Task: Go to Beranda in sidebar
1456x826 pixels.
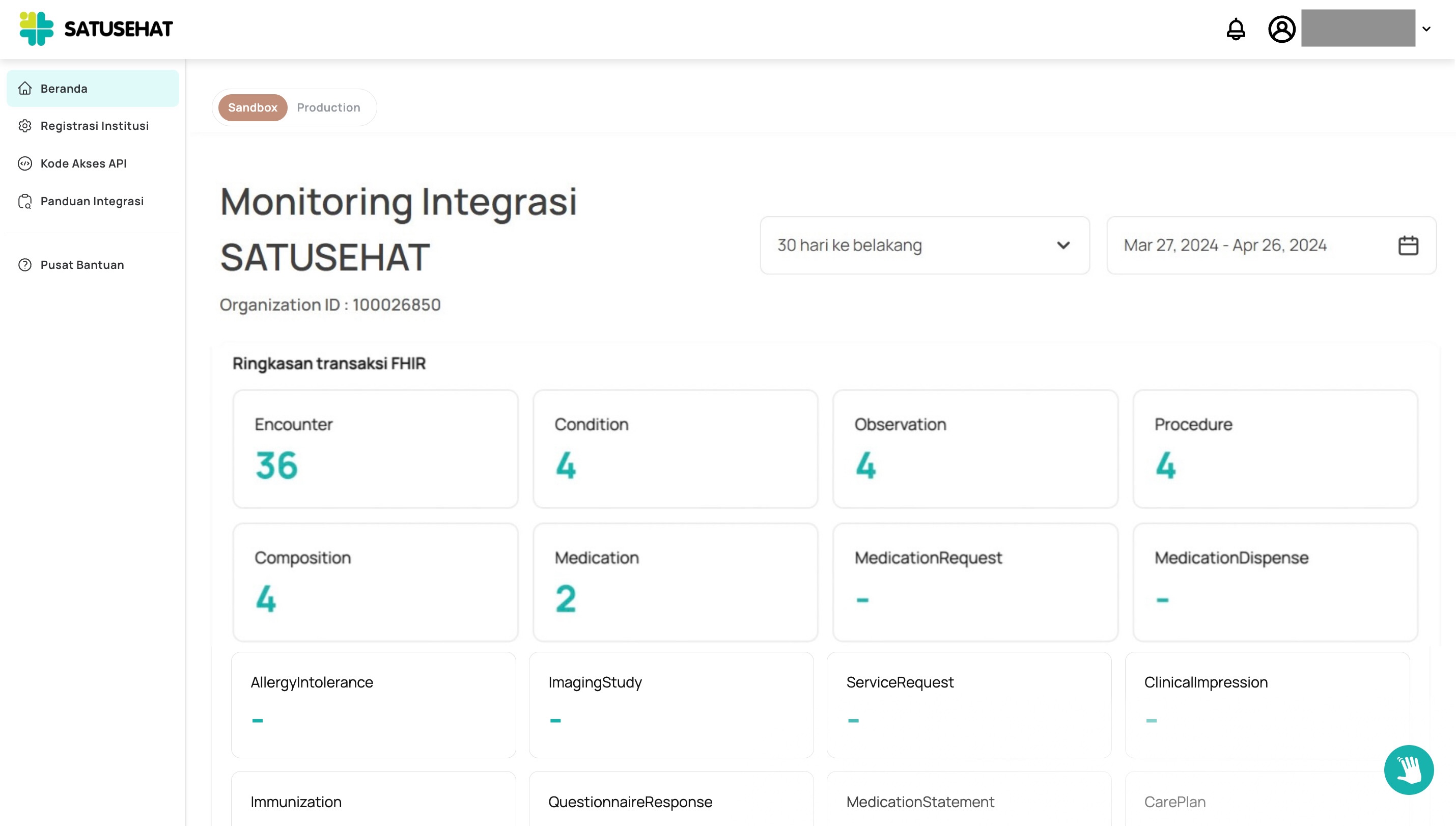Action: [93, 89]
